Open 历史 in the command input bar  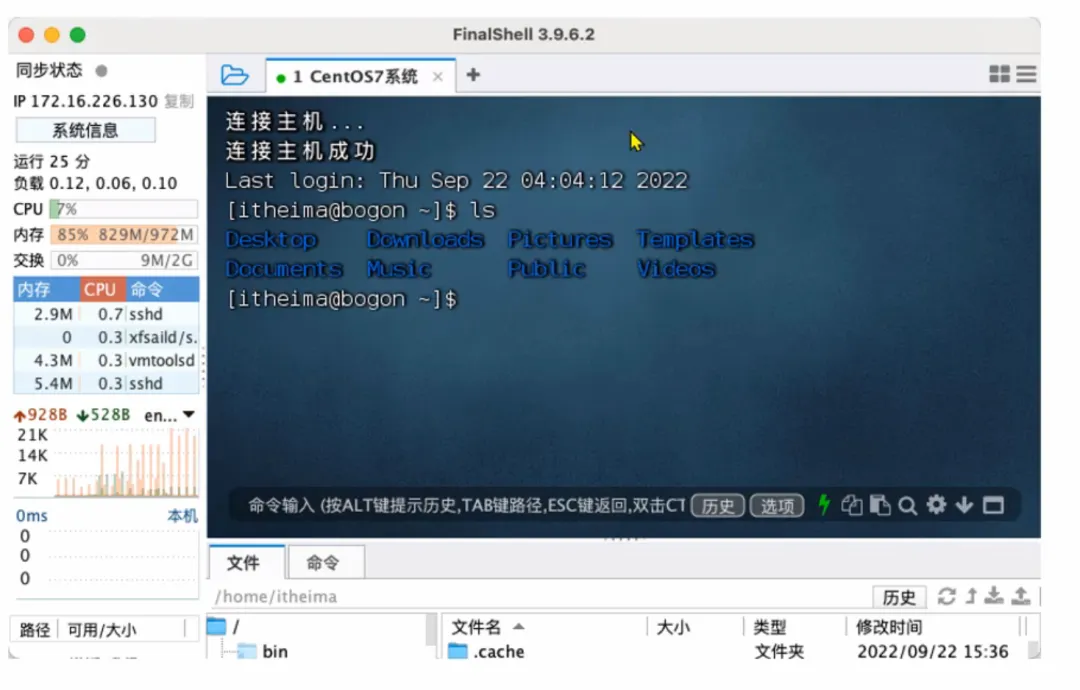(718, 506)
